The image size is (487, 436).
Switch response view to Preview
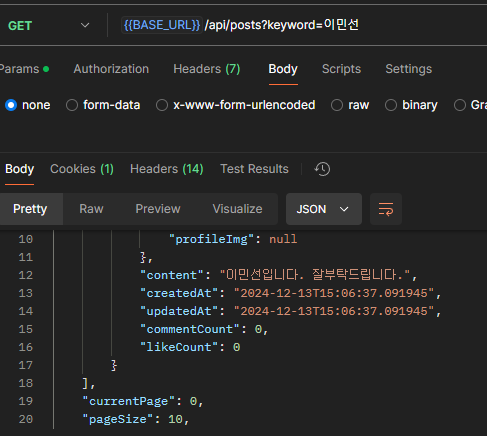coord(158,209)
